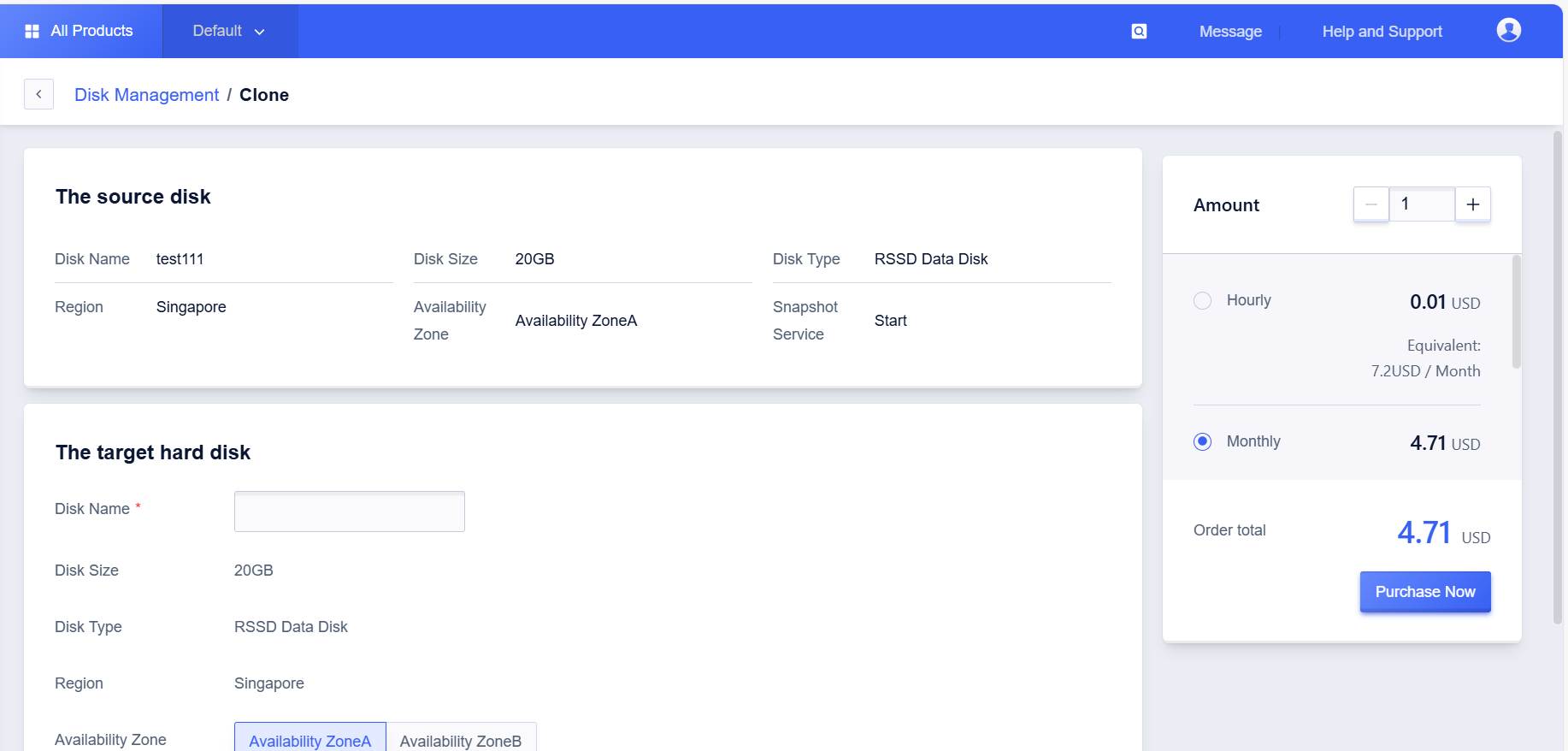
Task: Navigate to Disk Management breadcrumb link
Action: (146, 95)
